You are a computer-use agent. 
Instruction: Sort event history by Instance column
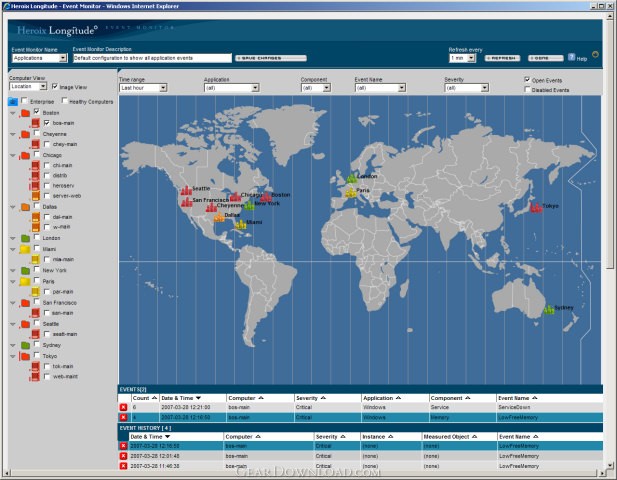(377, 437)
